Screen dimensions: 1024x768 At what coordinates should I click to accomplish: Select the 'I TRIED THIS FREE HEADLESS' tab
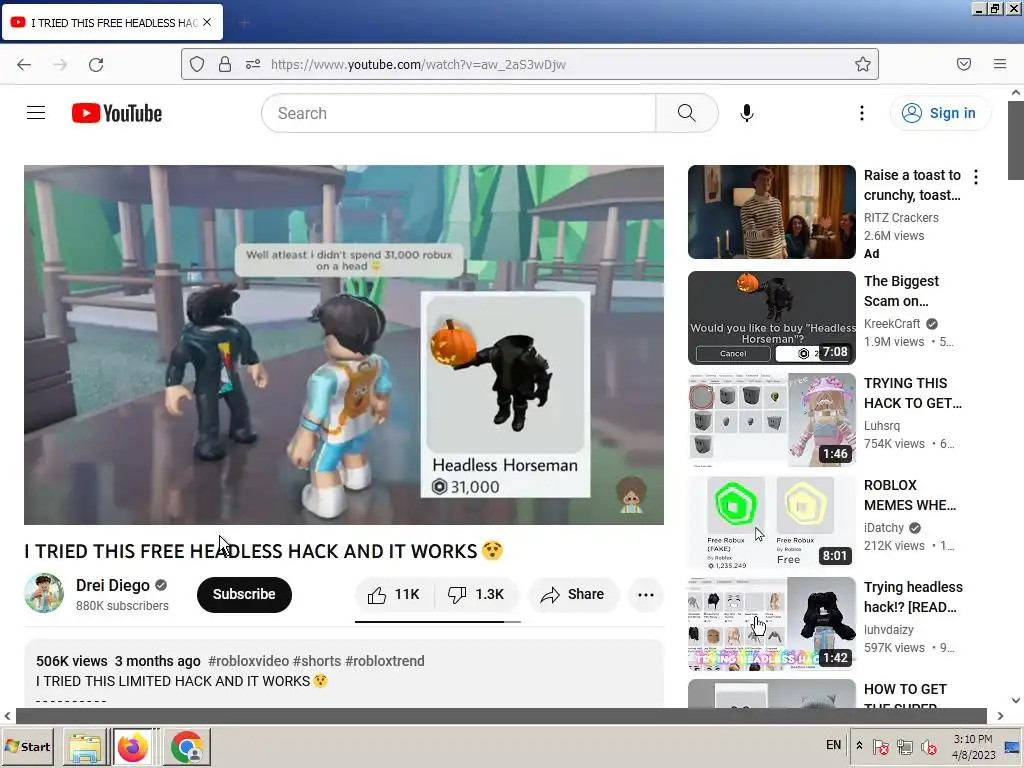[112, 22]
